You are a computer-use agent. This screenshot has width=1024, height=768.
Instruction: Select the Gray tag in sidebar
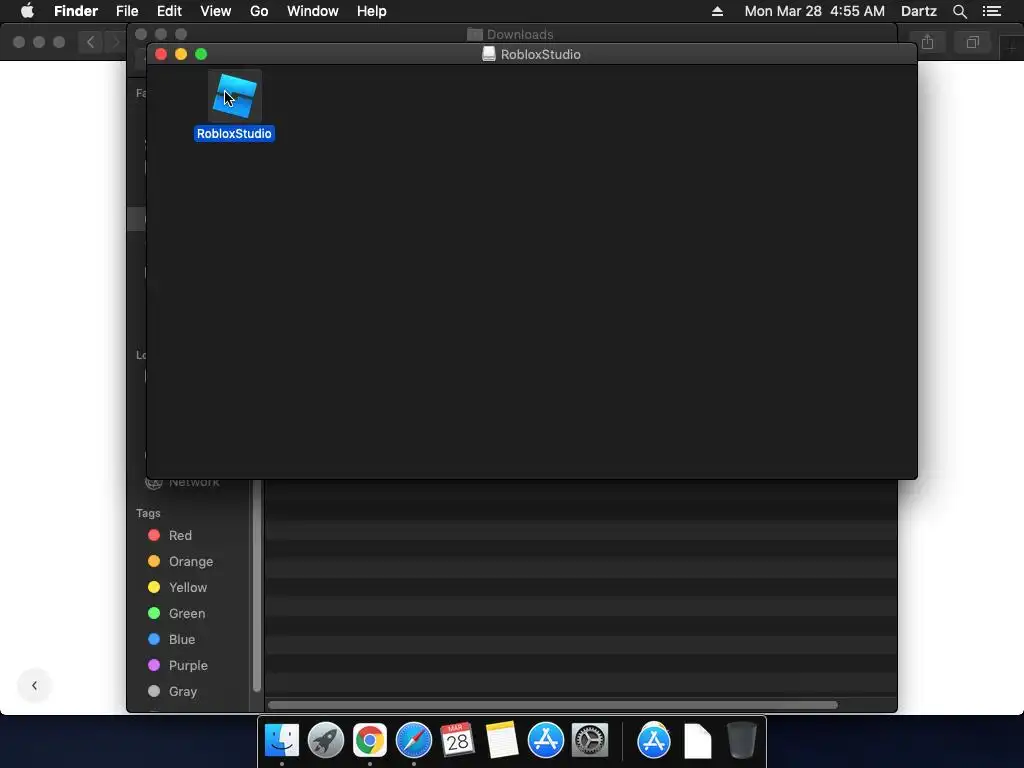pyautogui.click(x=172, y=692)
